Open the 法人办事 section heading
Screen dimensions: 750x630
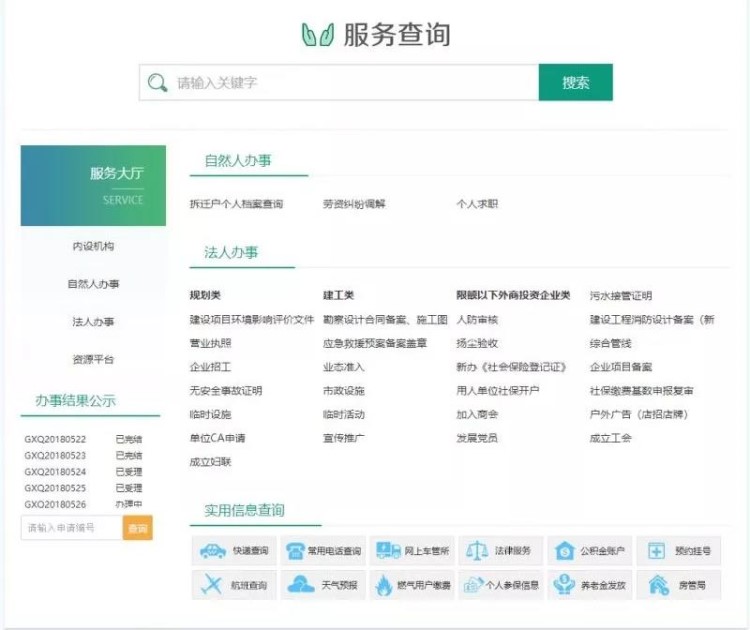coord(231,253)
